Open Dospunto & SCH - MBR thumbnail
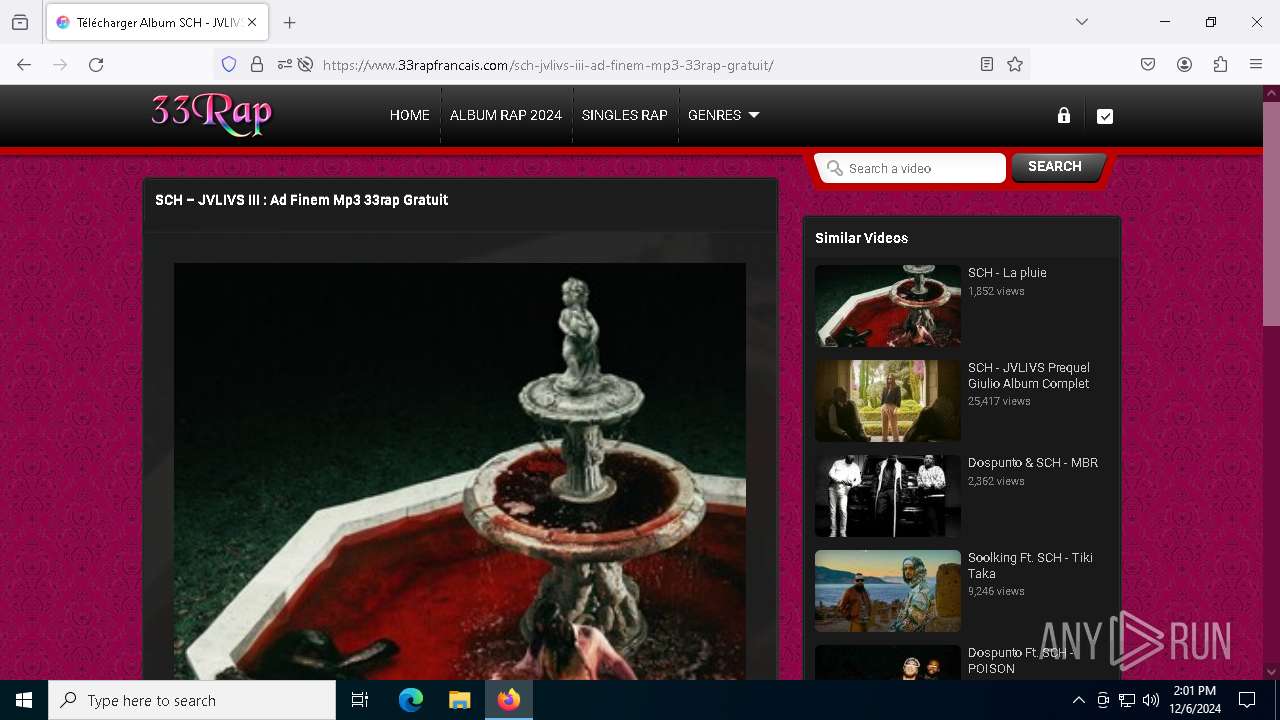Viewport: 1280px width, 720px height. pos(888,496)
